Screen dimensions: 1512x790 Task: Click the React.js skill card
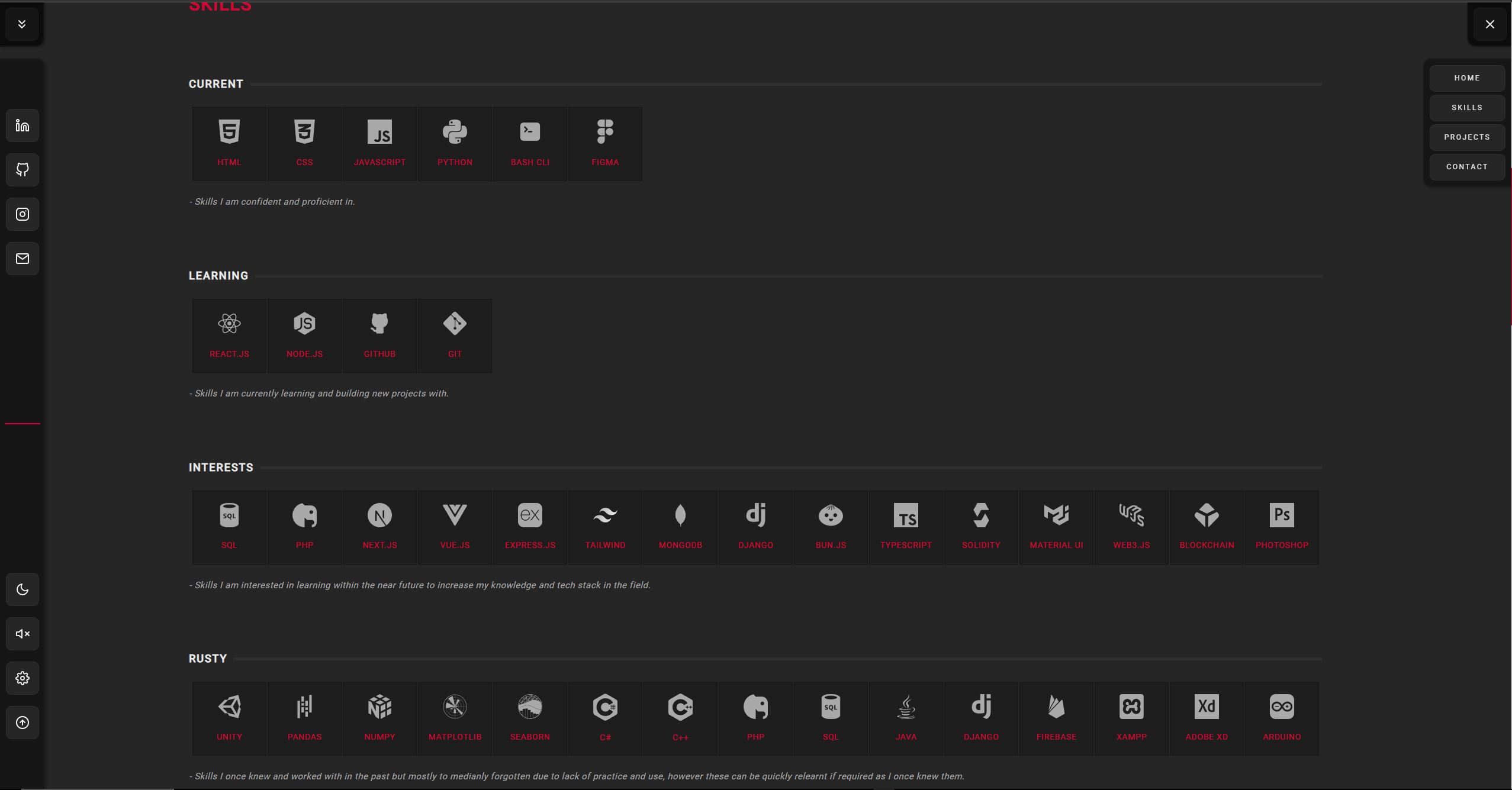[x=229, y=336]
